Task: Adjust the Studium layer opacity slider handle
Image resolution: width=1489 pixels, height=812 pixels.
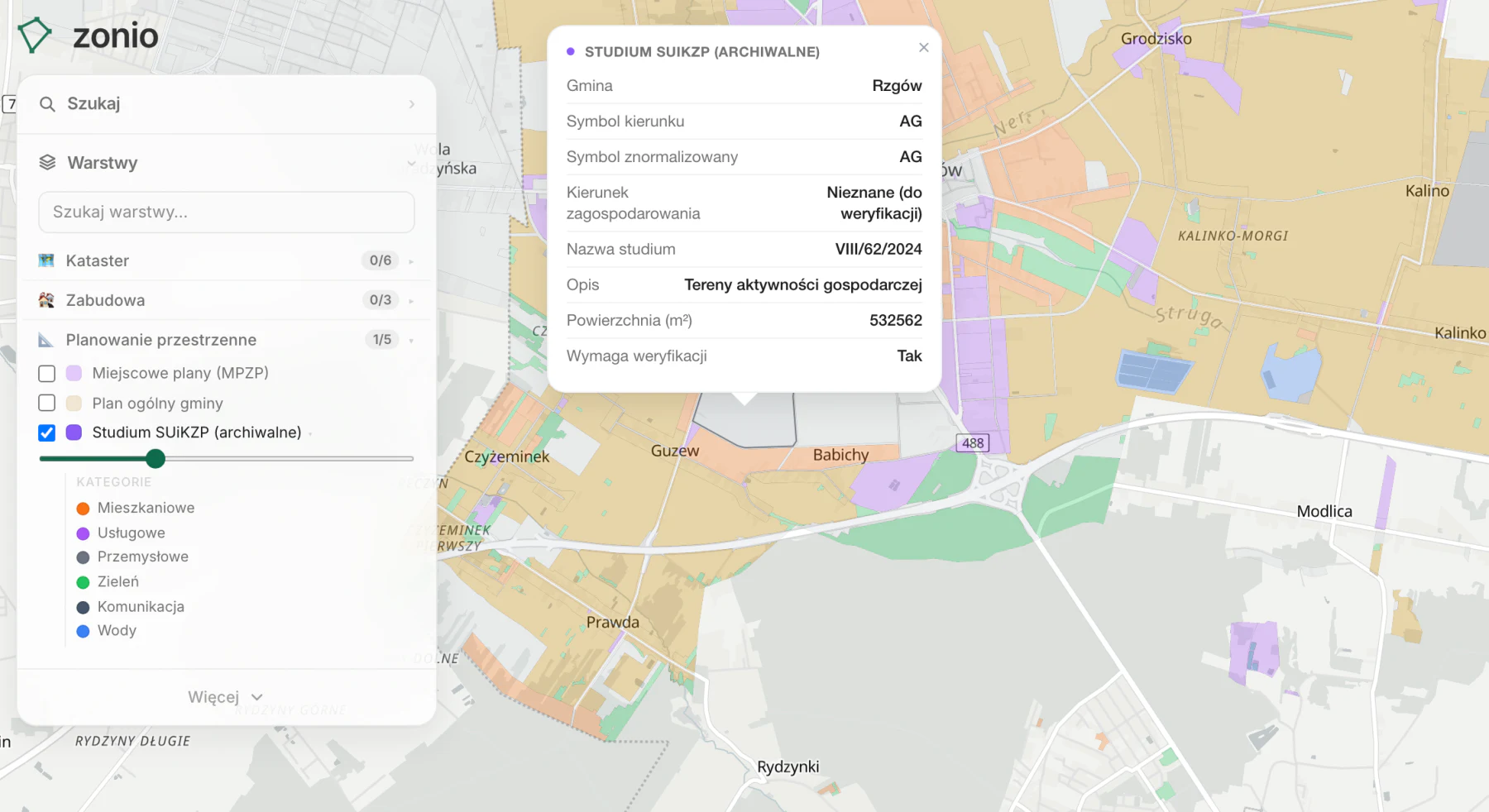Action: pos(156,458)
